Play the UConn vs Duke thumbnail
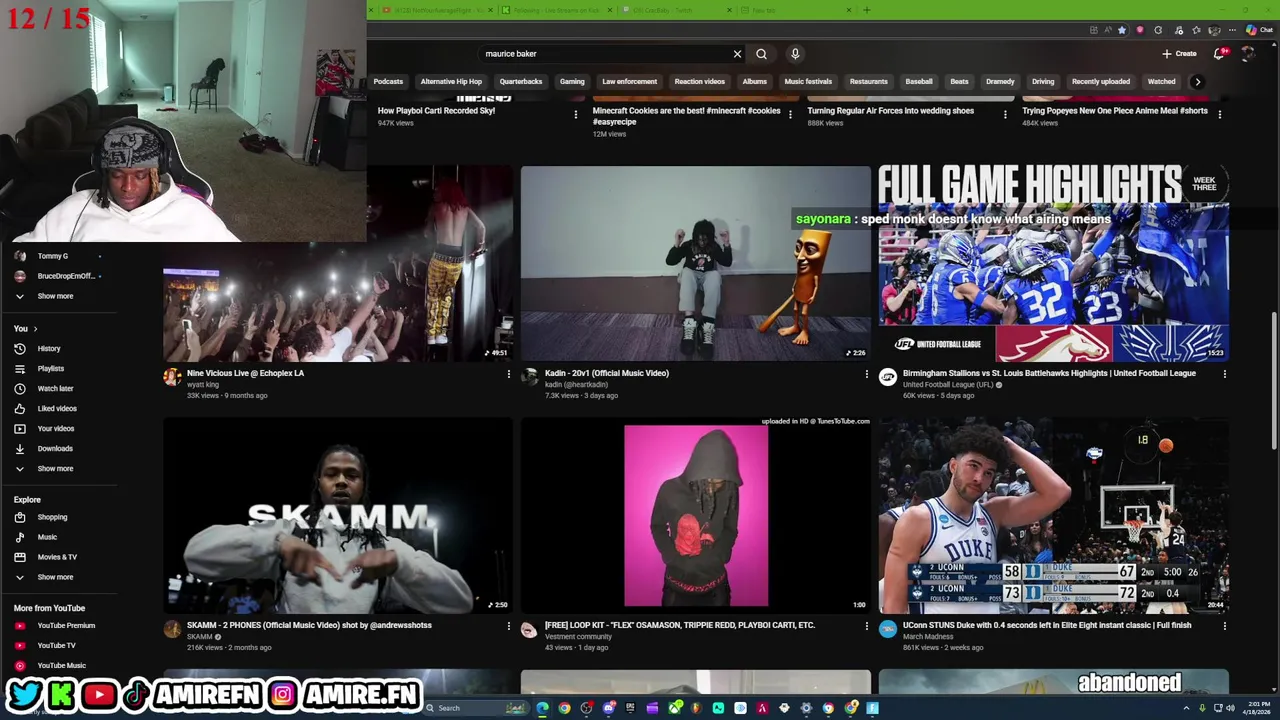This screenshot has width=1280, height=720. (1054, 515)
